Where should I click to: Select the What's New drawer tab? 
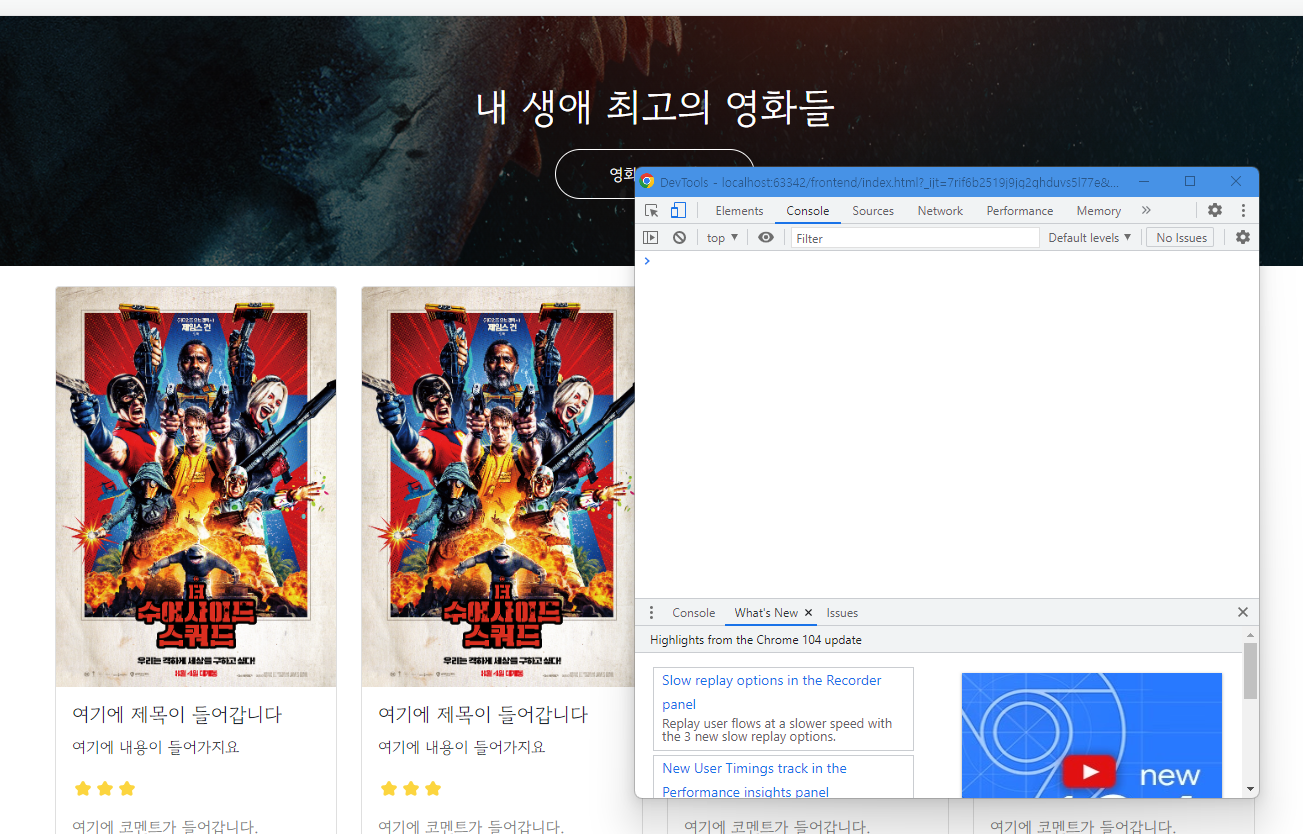tap(766, 613)
